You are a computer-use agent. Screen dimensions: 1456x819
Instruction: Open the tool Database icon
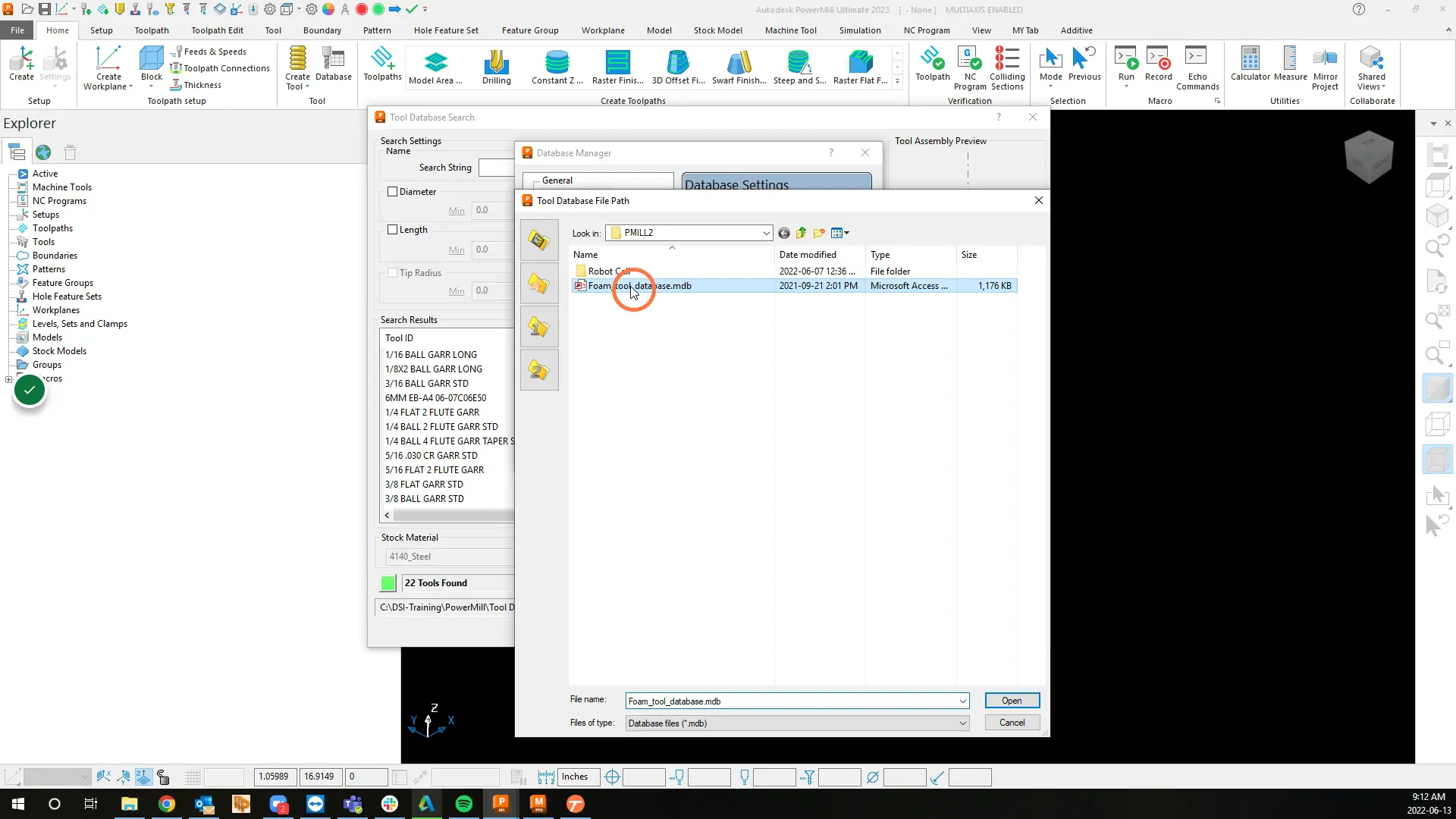(x=334, y=64)
